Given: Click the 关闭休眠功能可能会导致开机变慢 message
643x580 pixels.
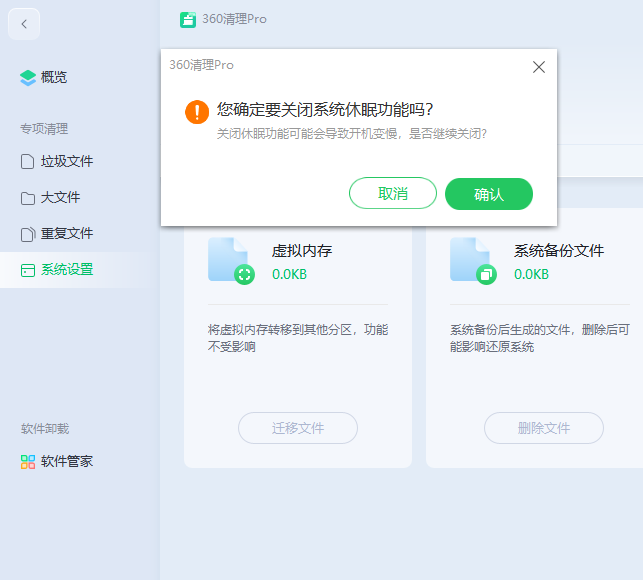Looking at the screenshot, I should (351, 134).
